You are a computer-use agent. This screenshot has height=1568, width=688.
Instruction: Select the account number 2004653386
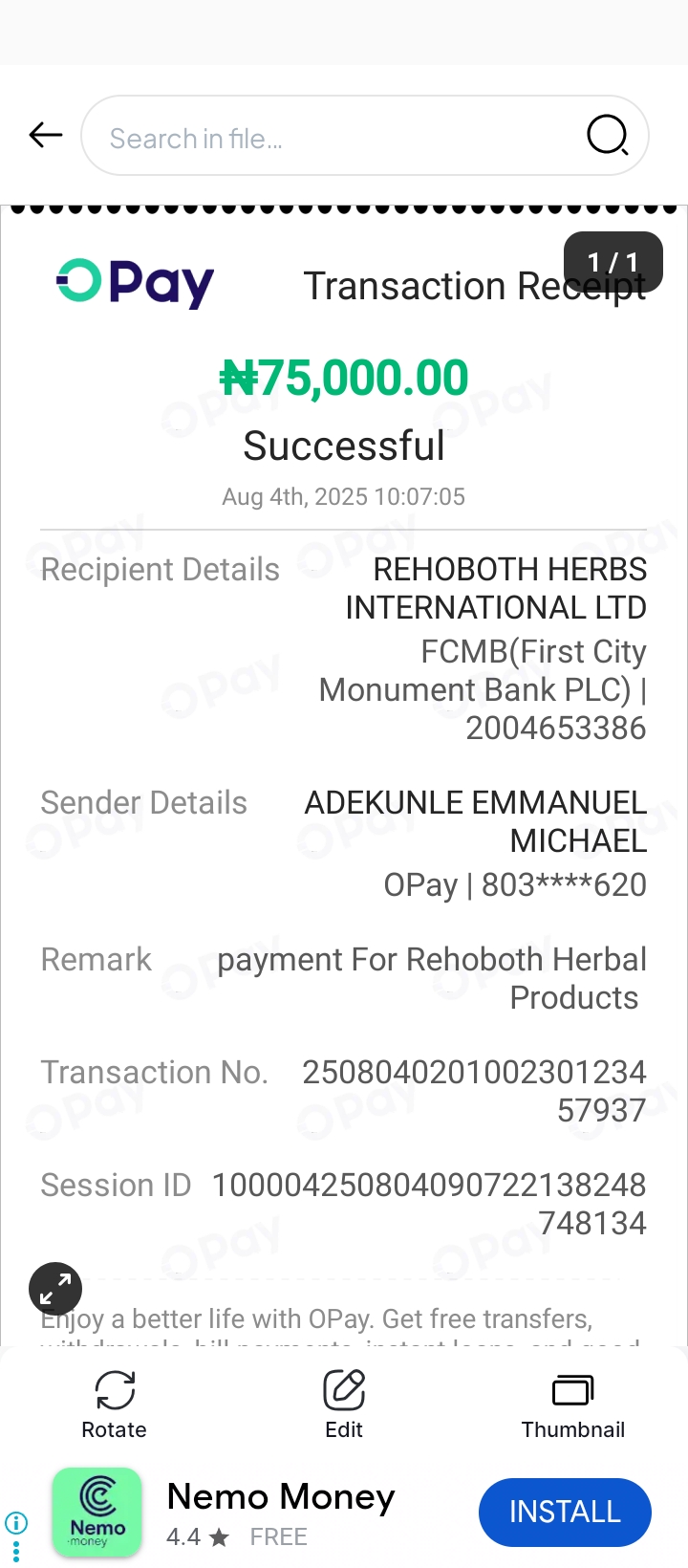pos(555,729)
